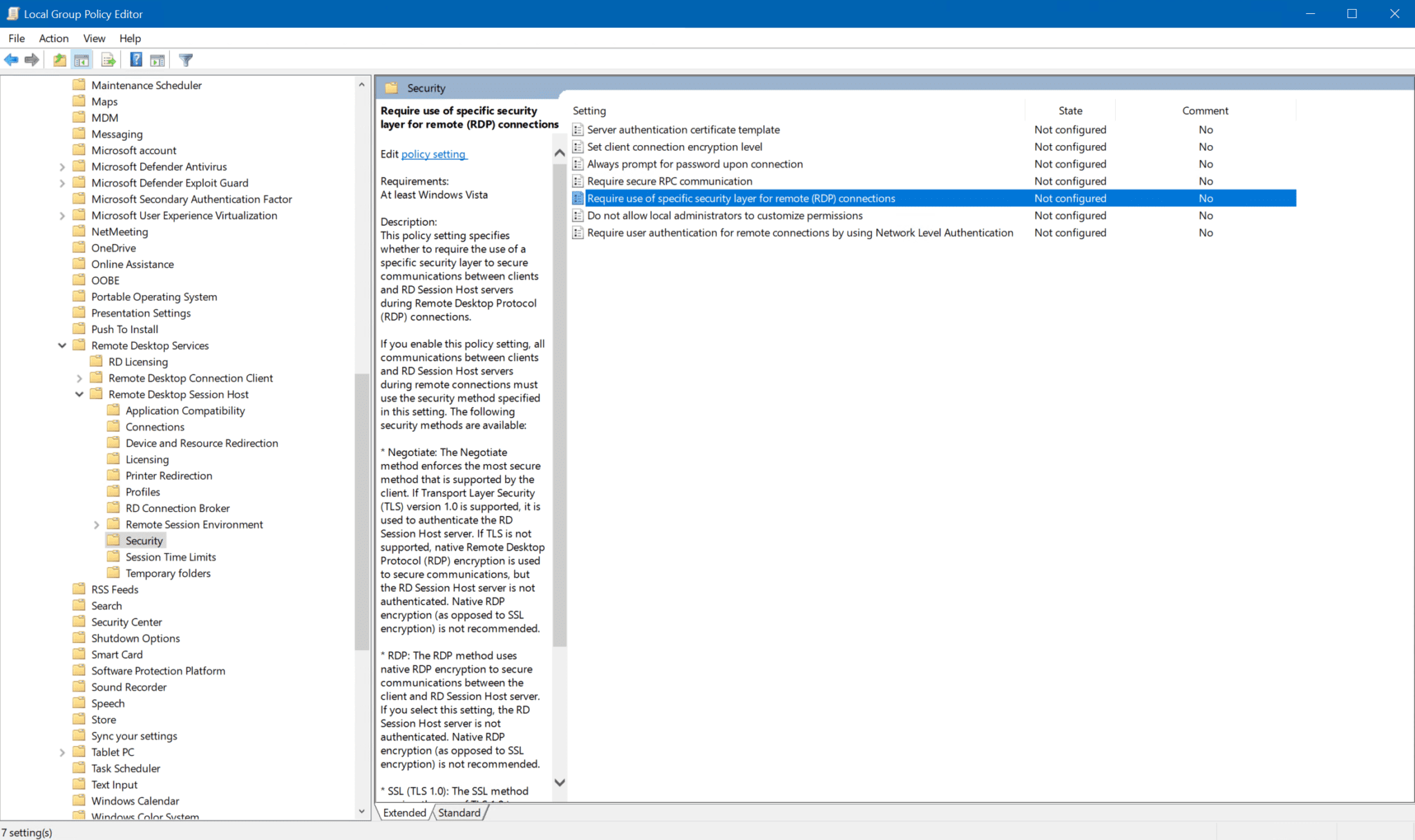This screenshot has width=1415, height=840.
Task: Select the Require secure RPC communication setting
Action: (x=669, y=180)
